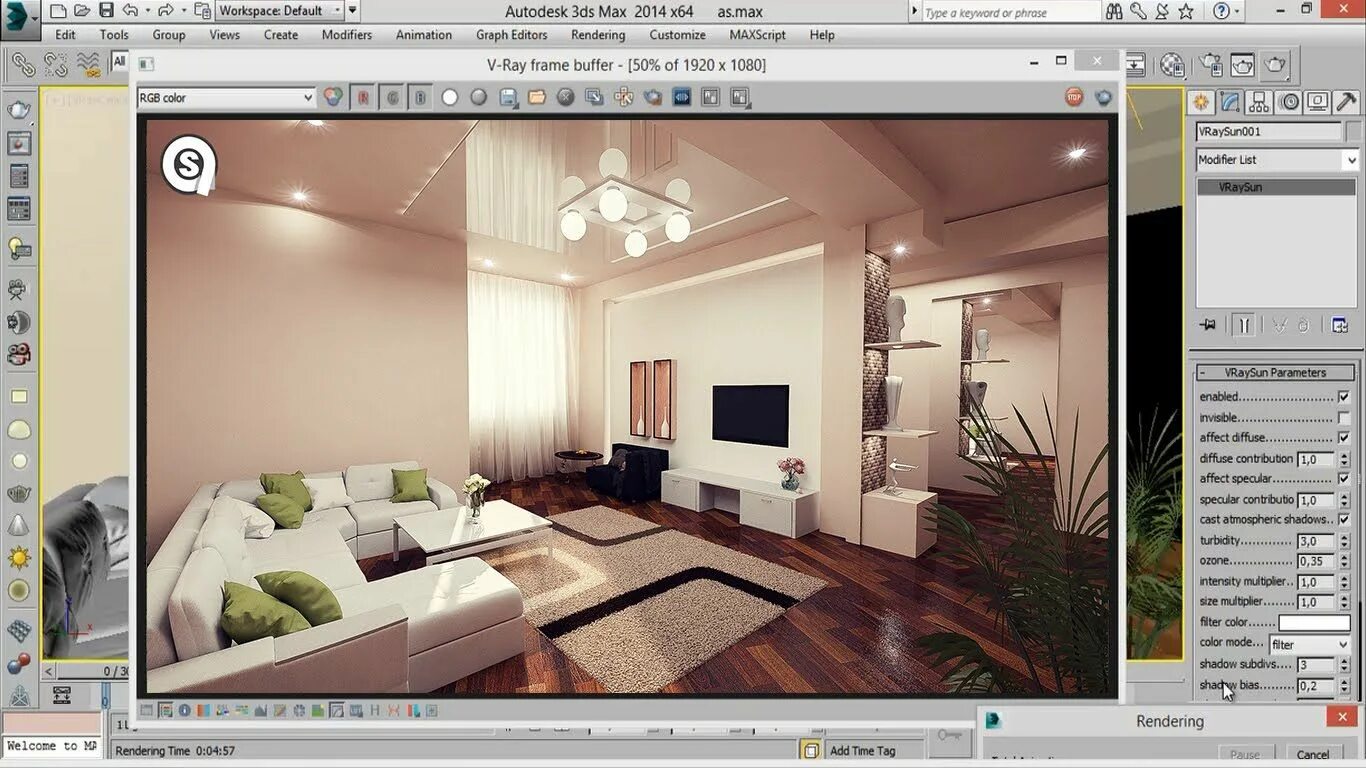Open the Render Setup teapot icon
1366x768 pixels.
1211,65
